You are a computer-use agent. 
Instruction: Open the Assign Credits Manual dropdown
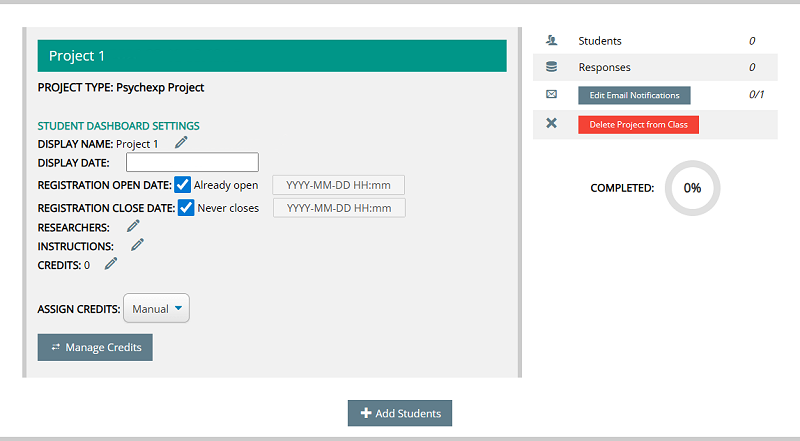pos(156,309)
